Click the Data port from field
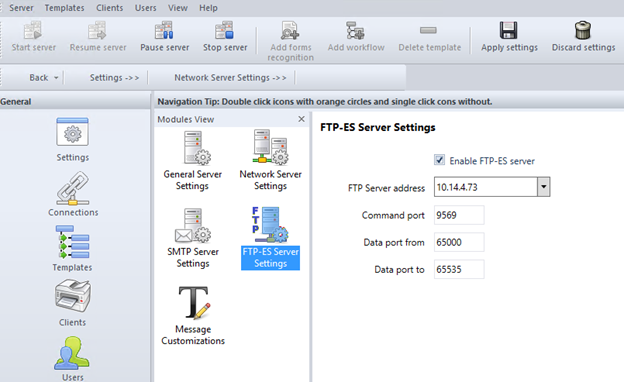Screen dimensions: 624x382 tap(459, 242)
